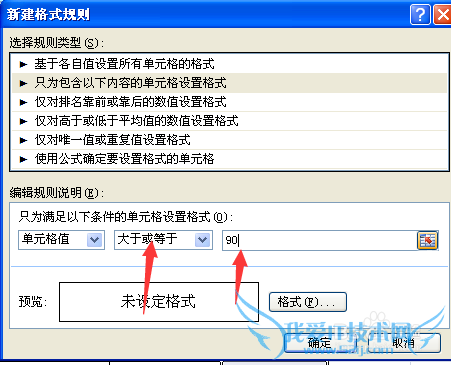Choose rule 仅对高于或低于平均值的数值设置格式

tap(229, 121)
